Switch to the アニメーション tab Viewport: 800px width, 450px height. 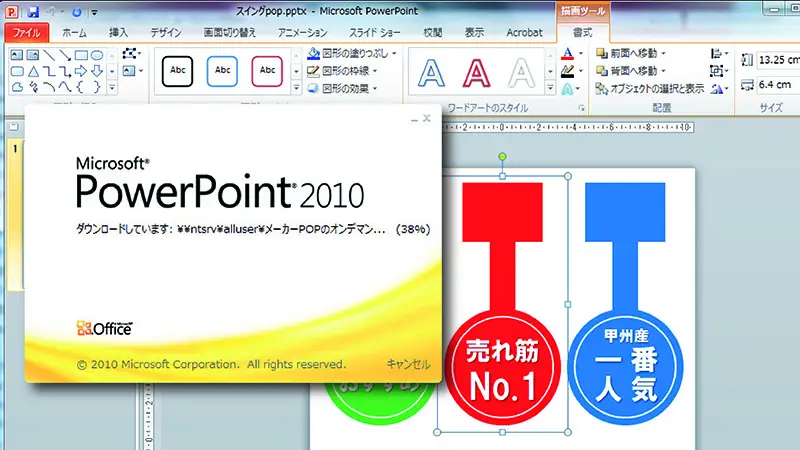pos(303,33)
